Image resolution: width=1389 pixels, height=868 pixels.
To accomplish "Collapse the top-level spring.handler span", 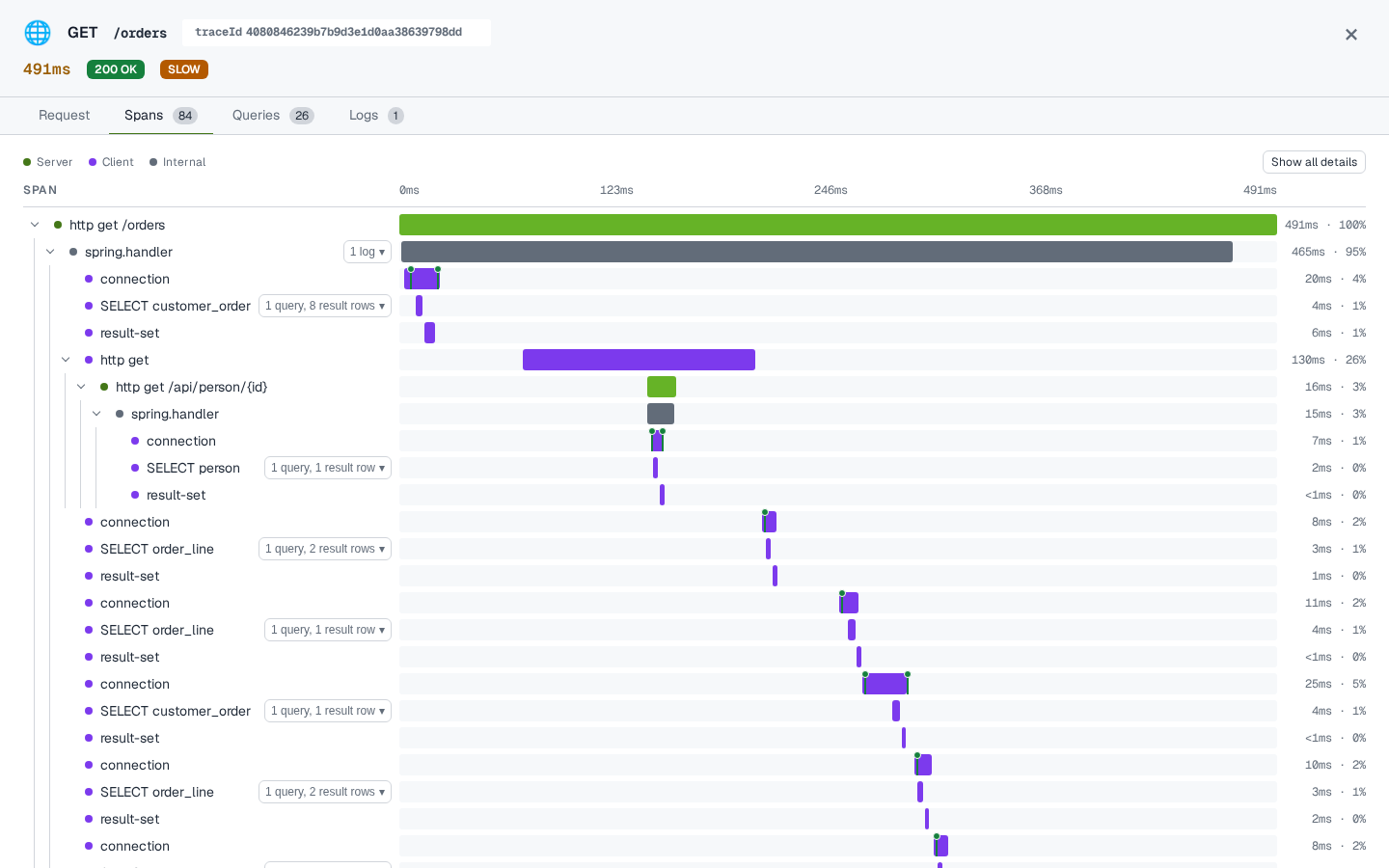I will (50, 252).
